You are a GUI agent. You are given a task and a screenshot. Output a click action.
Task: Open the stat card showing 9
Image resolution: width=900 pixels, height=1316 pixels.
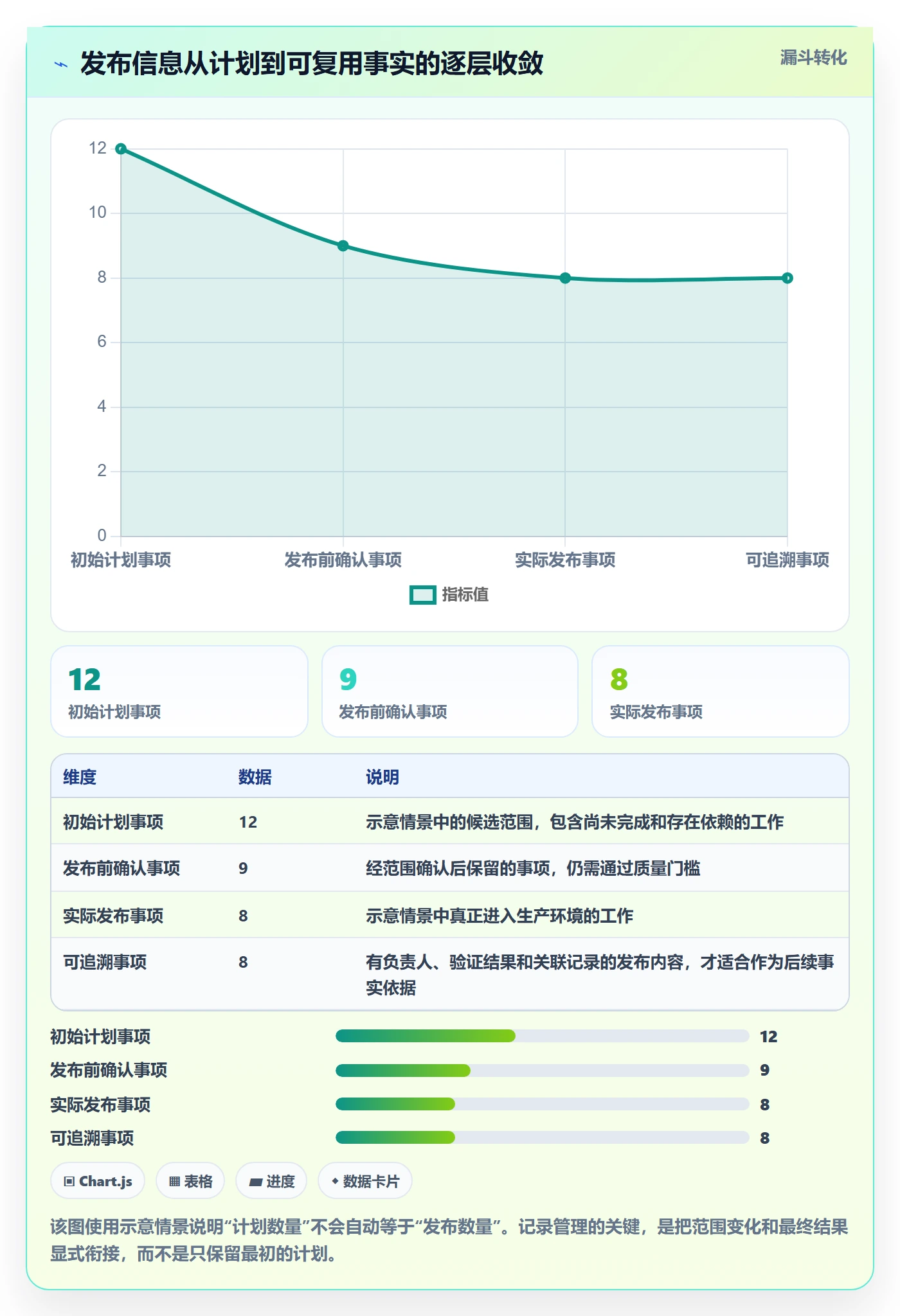tap(450, 691)
